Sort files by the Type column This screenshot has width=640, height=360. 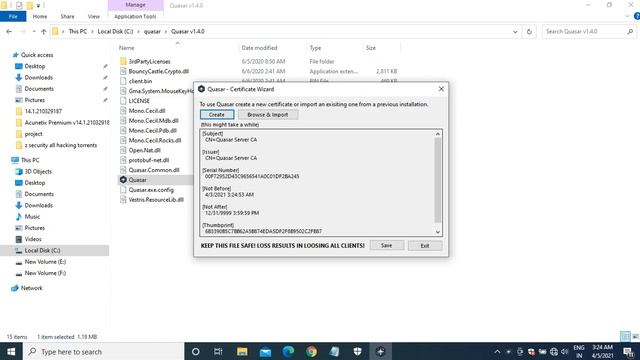[315, 48]
